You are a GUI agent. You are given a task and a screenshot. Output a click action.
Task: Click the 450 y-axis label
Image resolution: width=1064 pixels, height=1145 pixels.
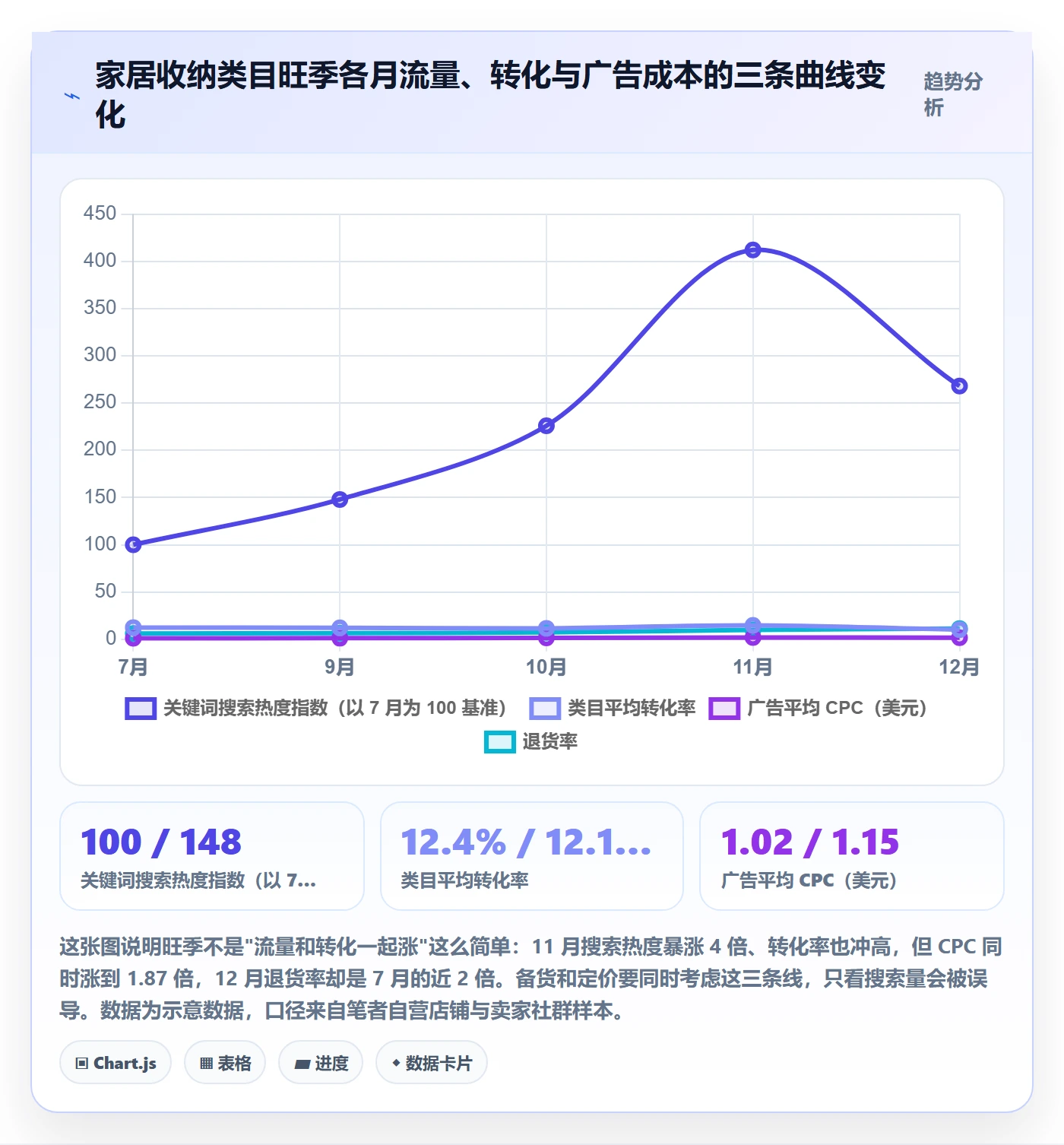100,214
